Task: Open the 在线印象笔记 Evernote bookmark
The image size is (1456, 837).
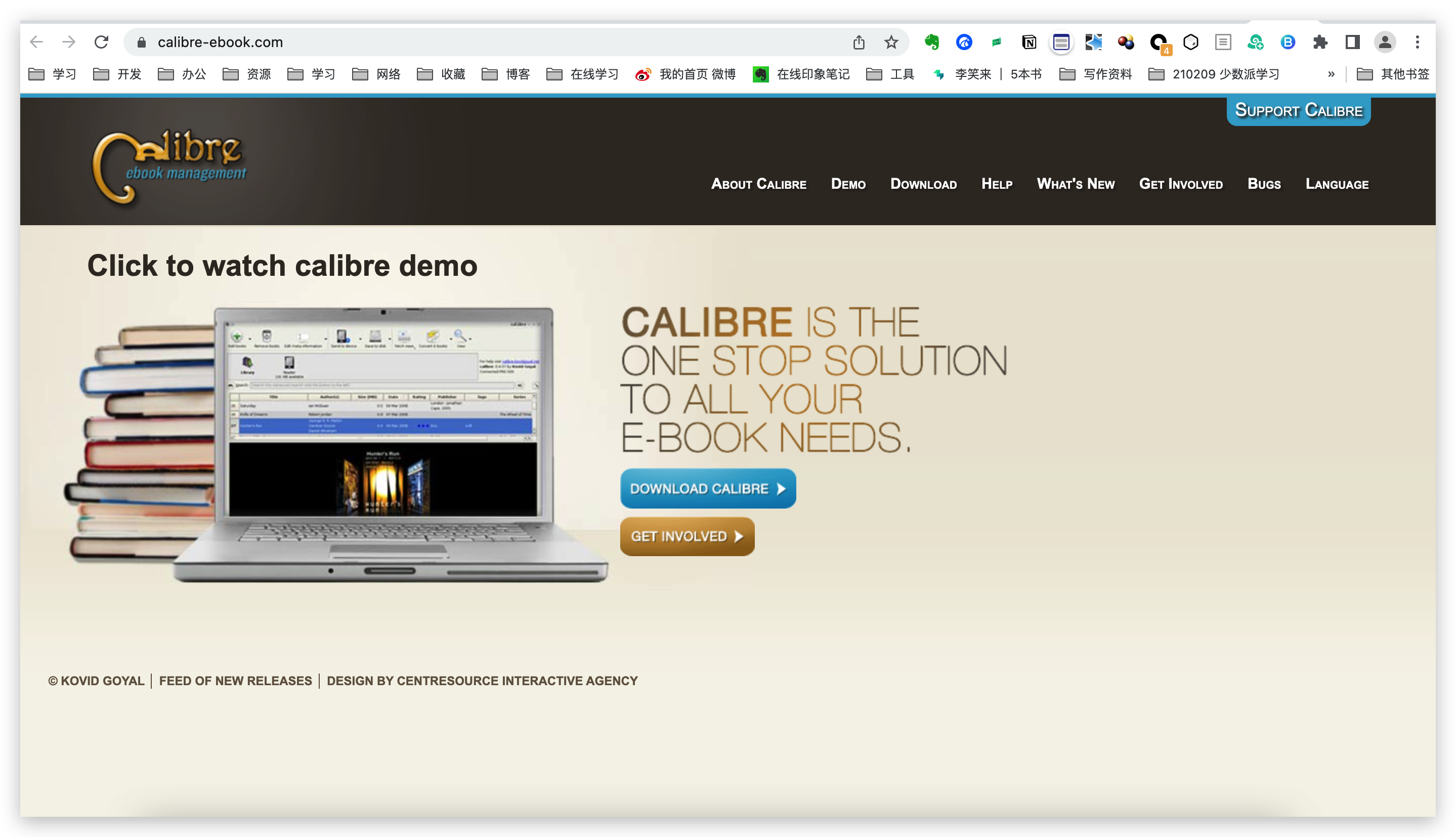Action: click(x=801, y=74)
